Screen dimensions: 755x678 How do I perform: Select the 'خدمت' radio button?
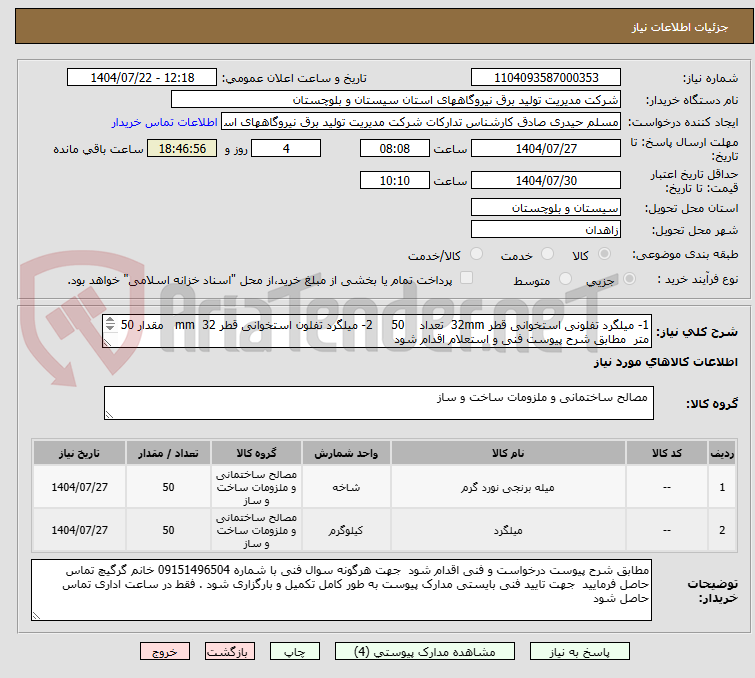tap(547, 254)
